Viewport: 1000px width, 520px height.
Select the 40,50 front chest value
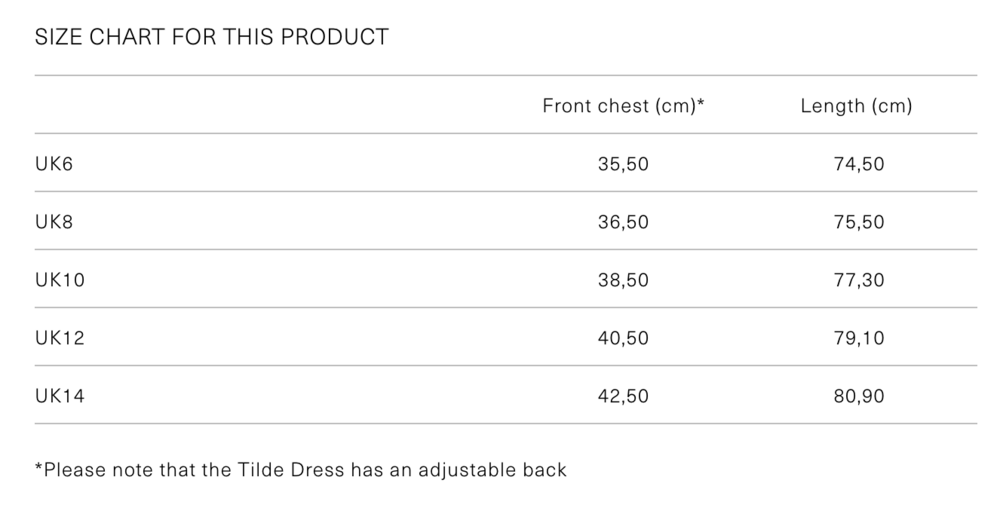coord(623,338)
